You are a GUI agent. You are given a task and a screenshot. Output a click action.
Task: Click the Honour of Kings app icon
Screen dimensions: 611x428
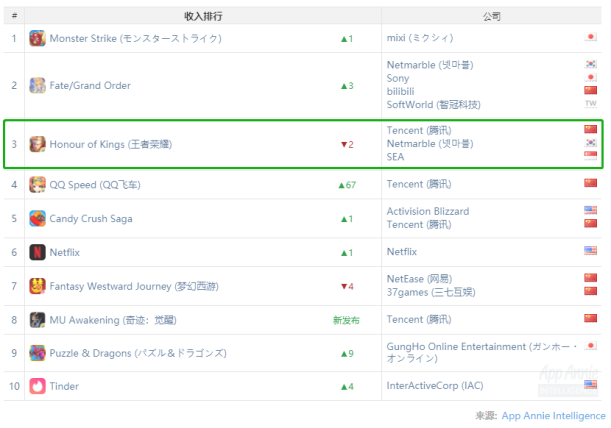37,144
